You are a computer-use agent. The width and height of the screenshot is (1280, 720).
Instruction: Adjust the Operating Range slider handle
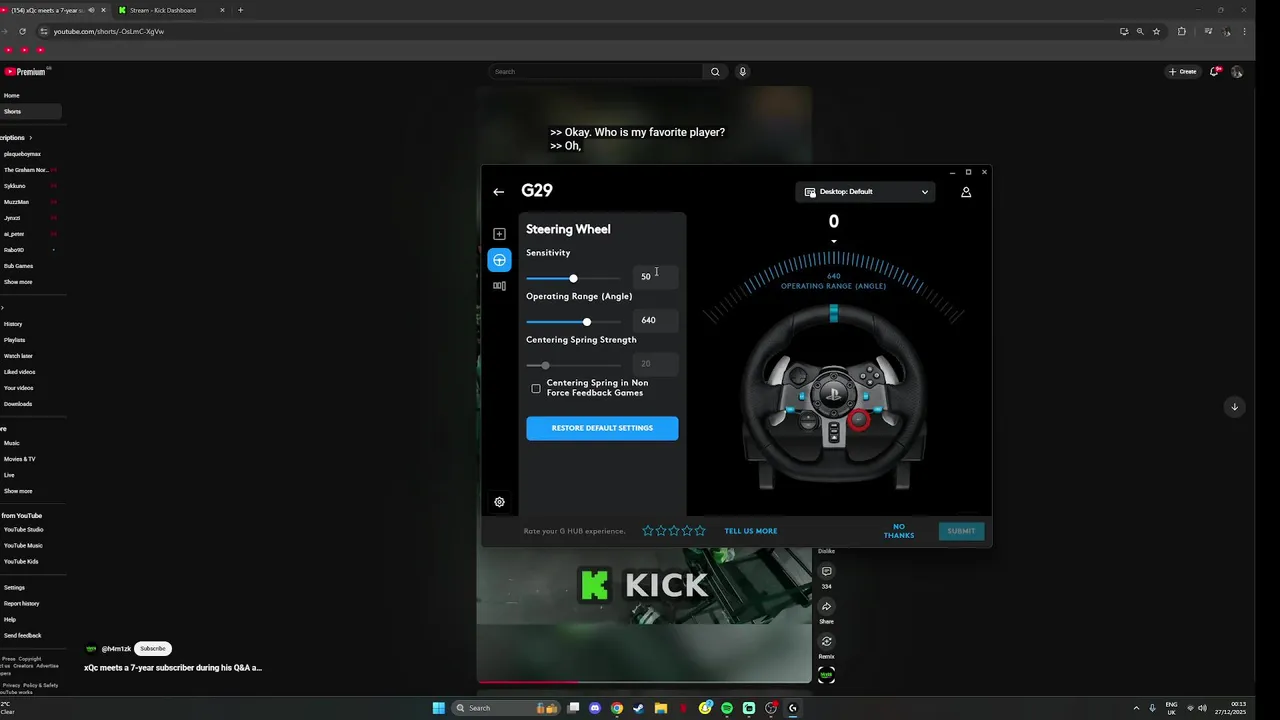pyautogui.click(x=587, y=322)
